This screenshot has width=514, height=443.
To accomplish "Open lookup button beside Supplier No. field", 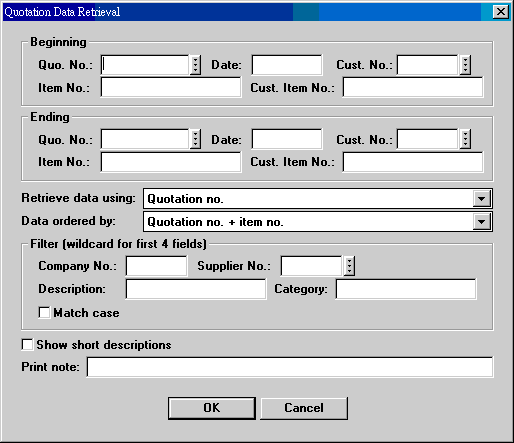I will tap(349, 266).
